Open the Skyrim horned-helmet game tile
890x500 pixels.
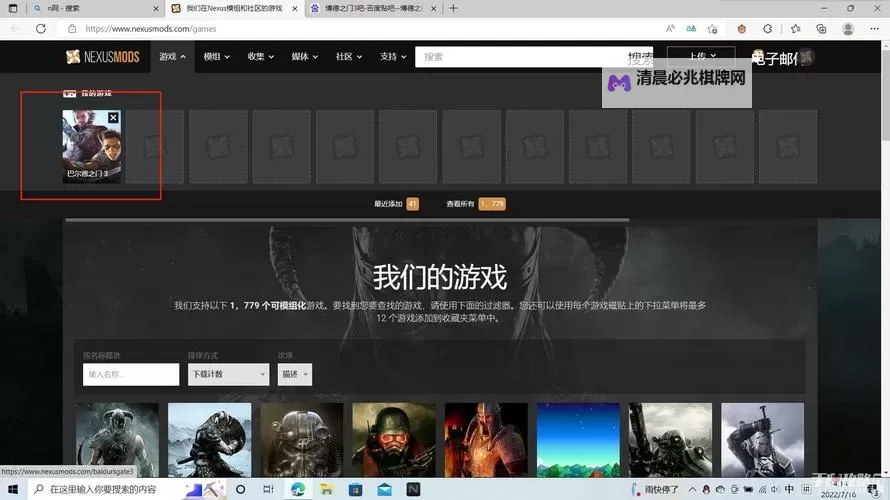(117, 440)
